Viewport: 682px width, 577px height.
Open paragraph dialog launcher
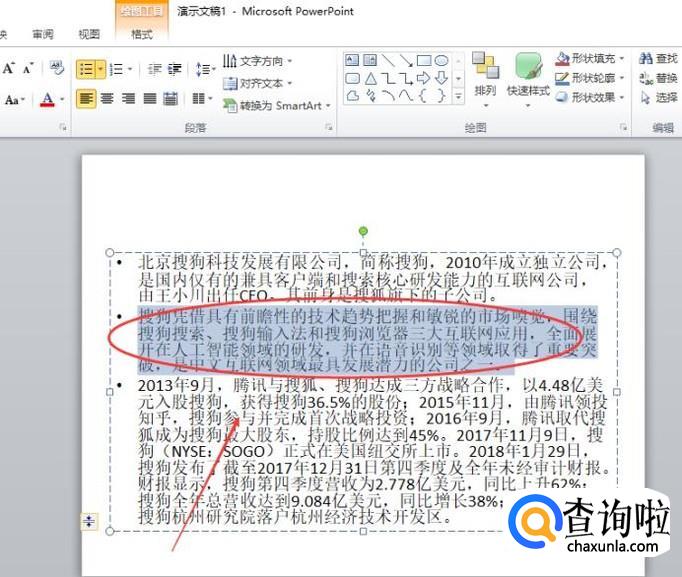[x=329, y=127]
